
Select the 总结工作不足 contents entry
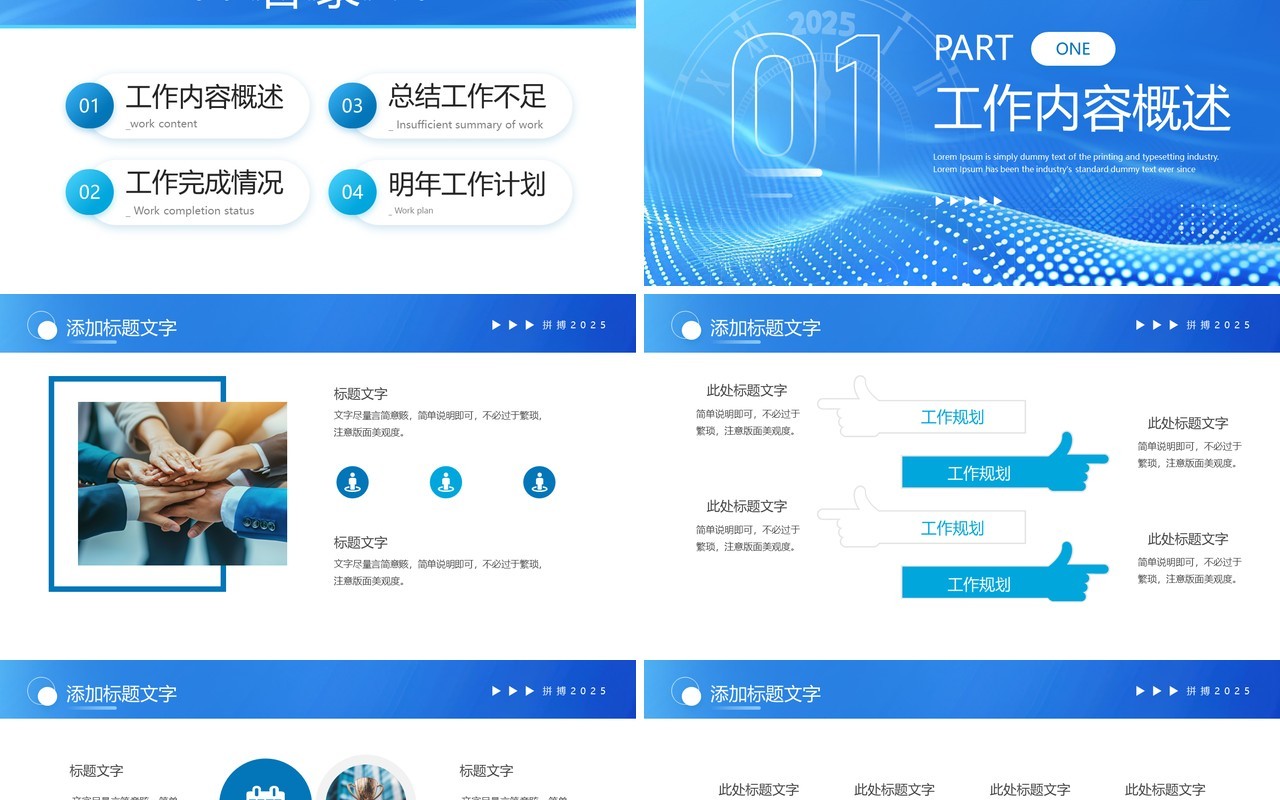(x=468, y=97)
